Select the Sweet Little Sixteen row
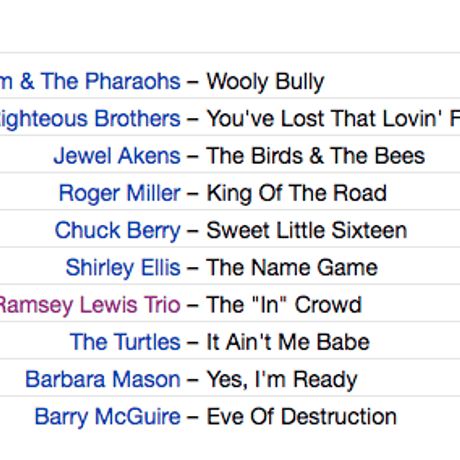This screenshot has width=460, height=460. (x=230, y=231)
